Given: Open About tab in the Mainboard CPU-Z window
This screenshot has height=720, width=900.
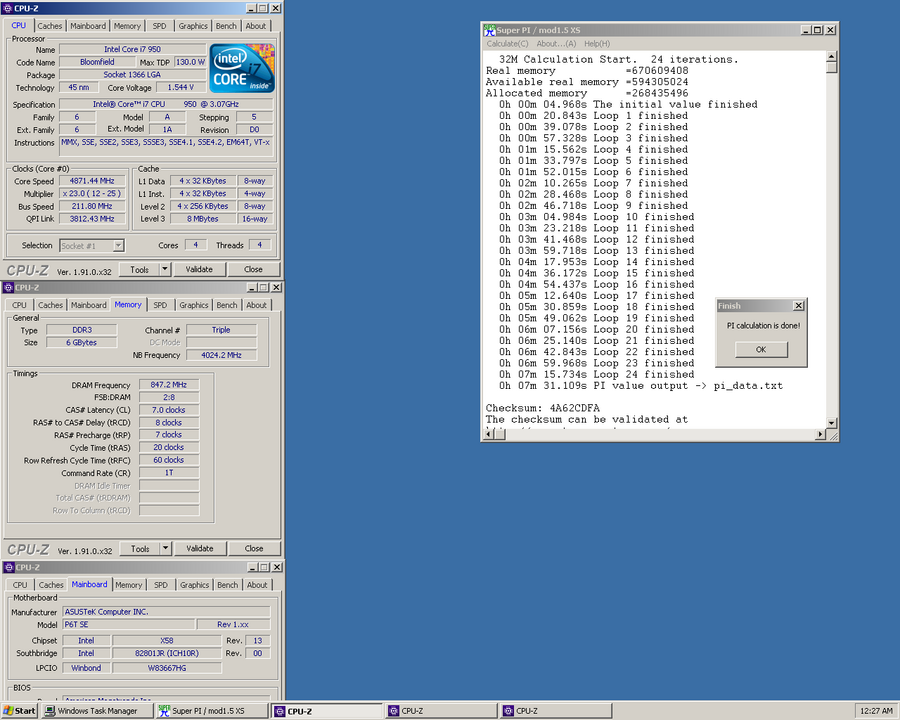Looking at the screenshot, I should click(x=257, y=584).
